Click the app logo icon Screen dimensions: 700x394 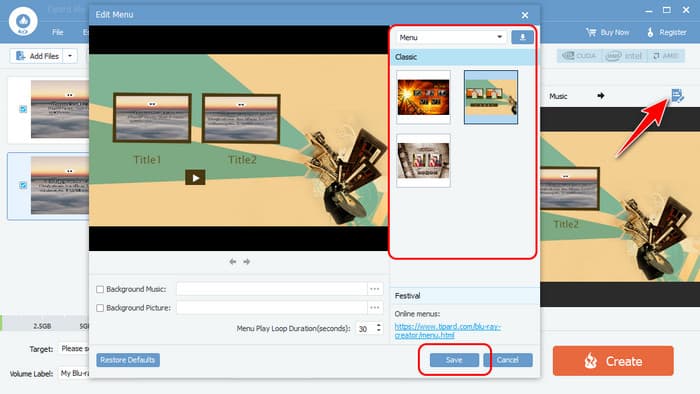point(23,21)
